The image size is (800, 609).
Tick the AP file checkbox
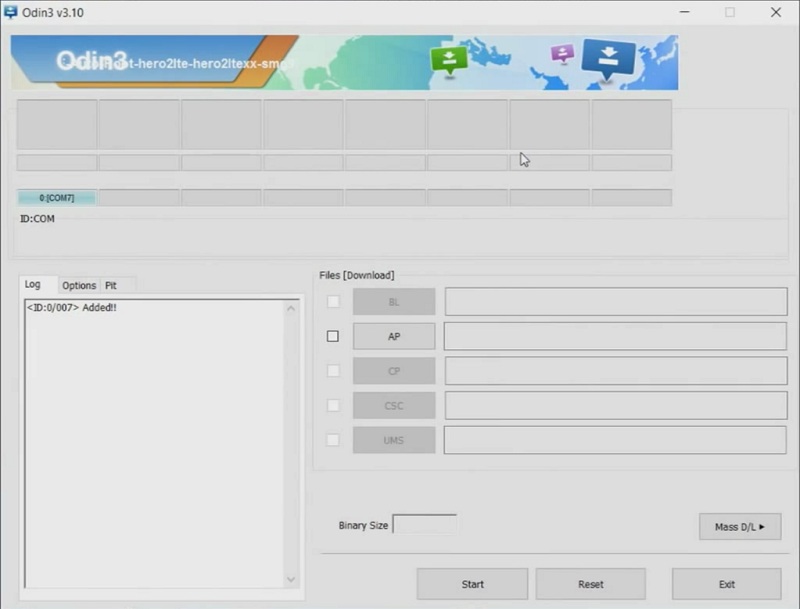pyautogui.click(x=333, y=336)
